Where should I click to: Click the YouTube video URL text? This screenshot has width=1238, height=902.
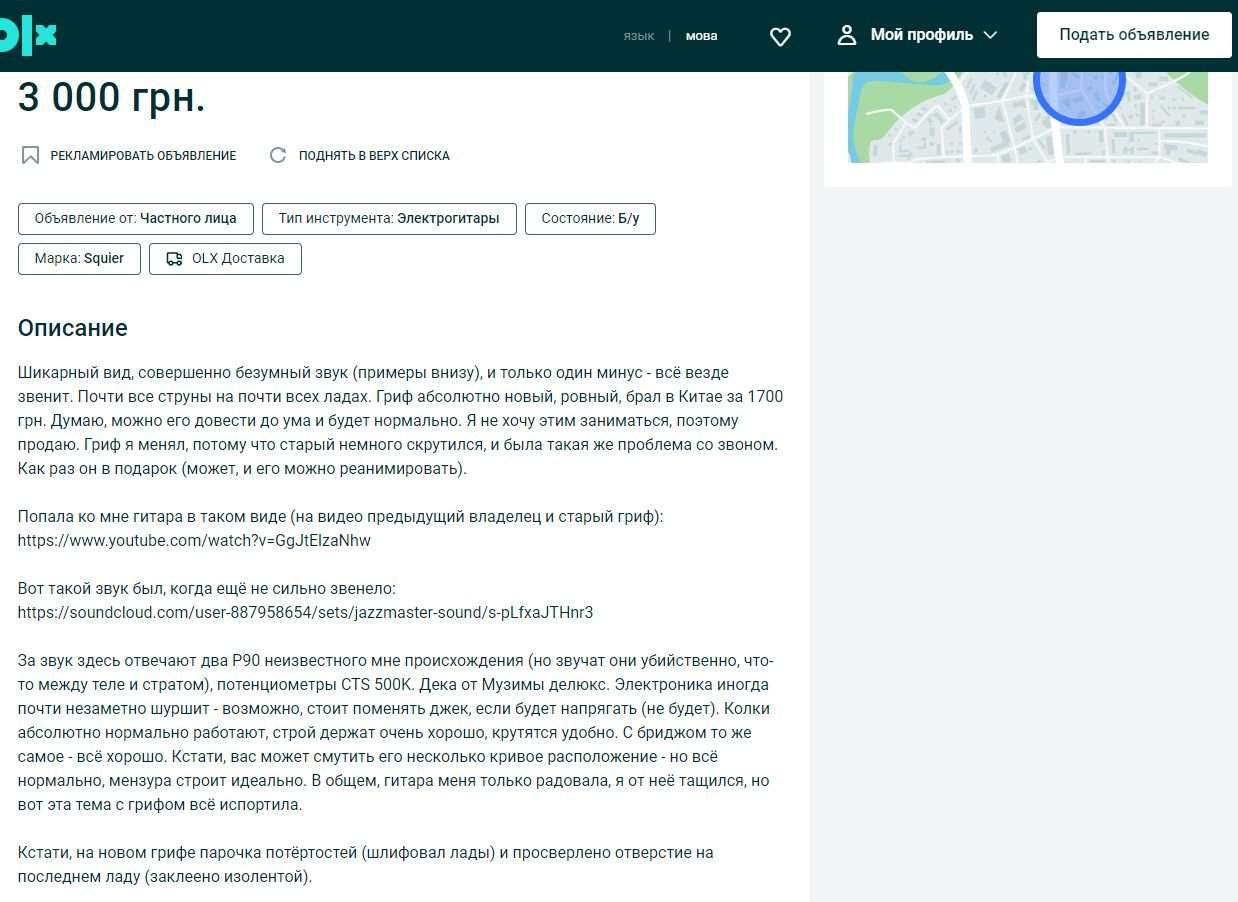point(194,540)
